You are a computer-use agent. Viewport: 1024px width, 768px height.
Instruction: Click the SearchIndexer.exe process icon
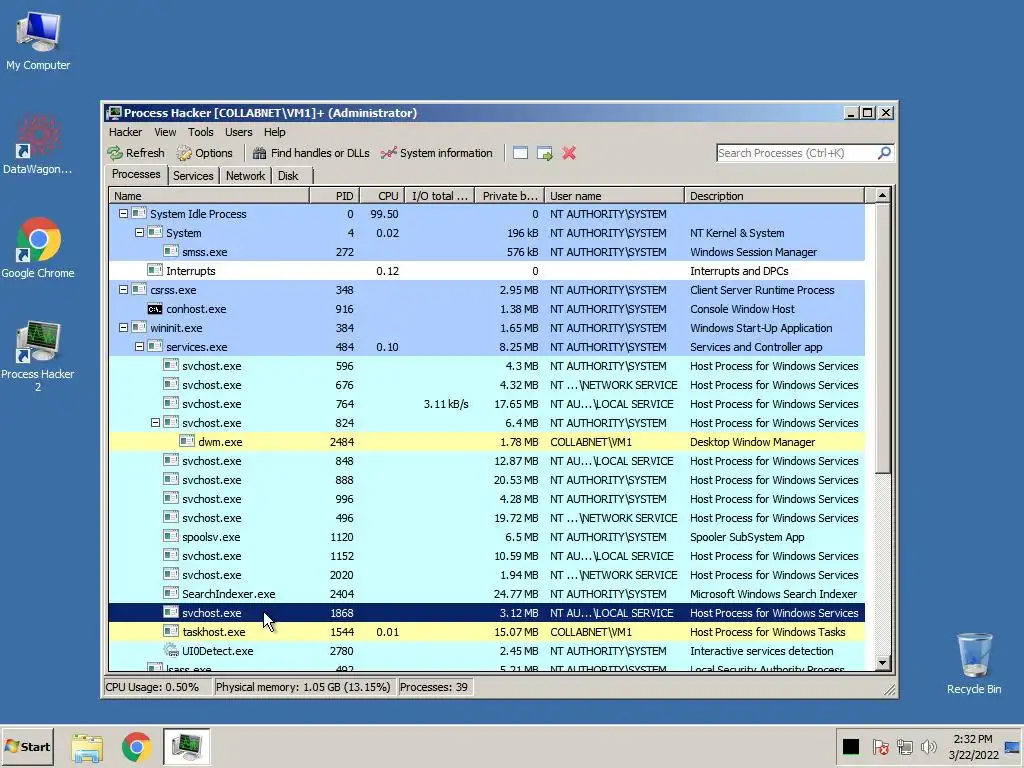point(171,594)
